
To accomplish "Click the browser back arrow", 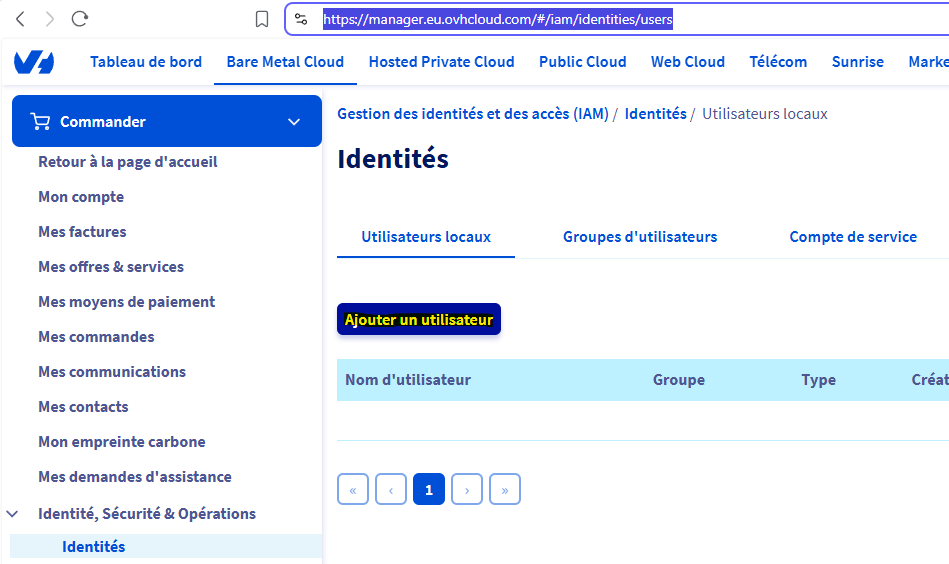I will click(x=20, y=19).
